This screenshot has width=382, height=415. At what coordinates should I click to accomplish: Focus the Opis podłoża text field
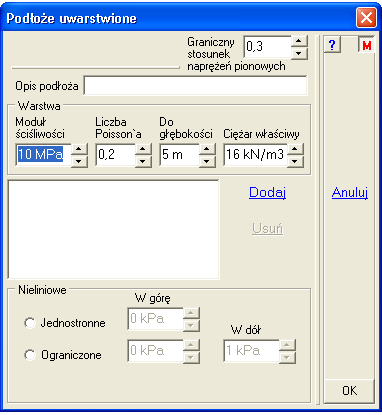(195, 85)
